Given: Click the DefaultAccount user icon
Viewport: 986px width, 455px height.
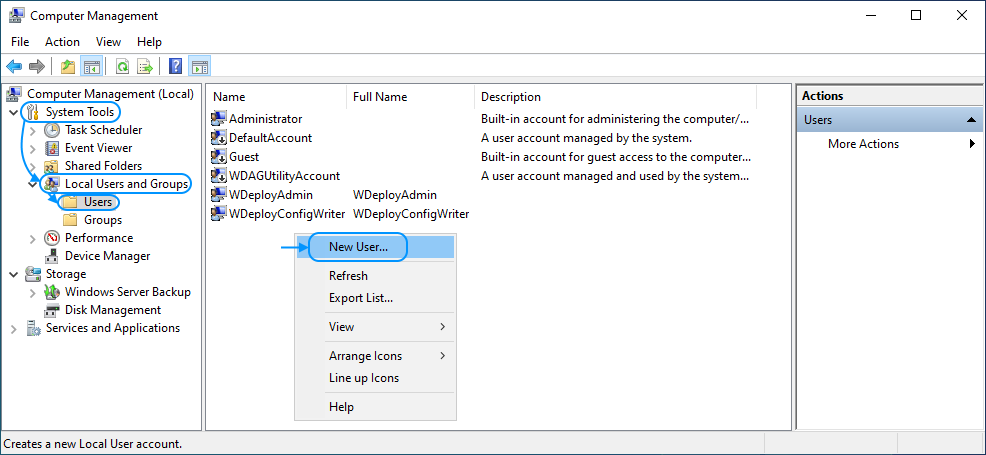Looking at the screenshot, I should [219, 138].
